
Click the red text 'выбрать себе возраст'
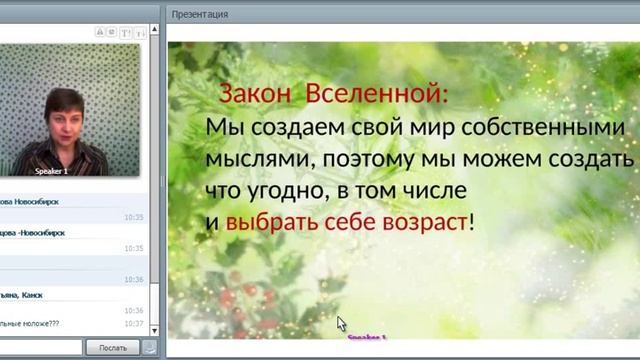(x=346, y=222)
